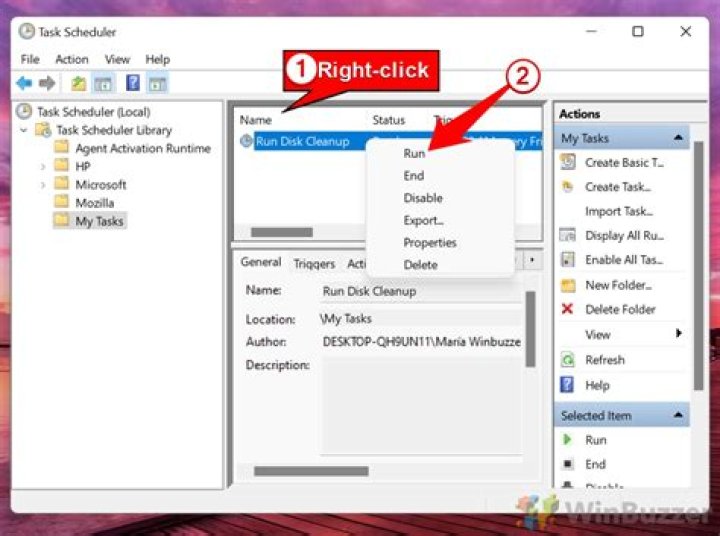The width and height of the screenshot is (720, 536).
Task: Click Delete Folder action text
Action: click(x=620, y=309)
